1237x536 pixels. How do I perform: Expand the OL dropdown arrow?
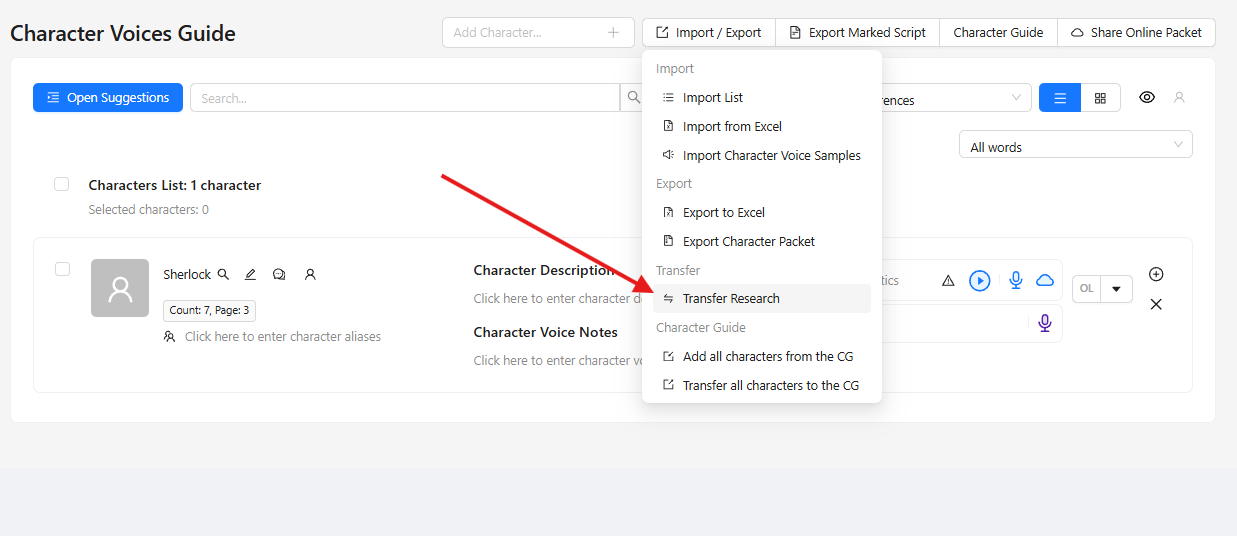click(x=1116, y=289)
